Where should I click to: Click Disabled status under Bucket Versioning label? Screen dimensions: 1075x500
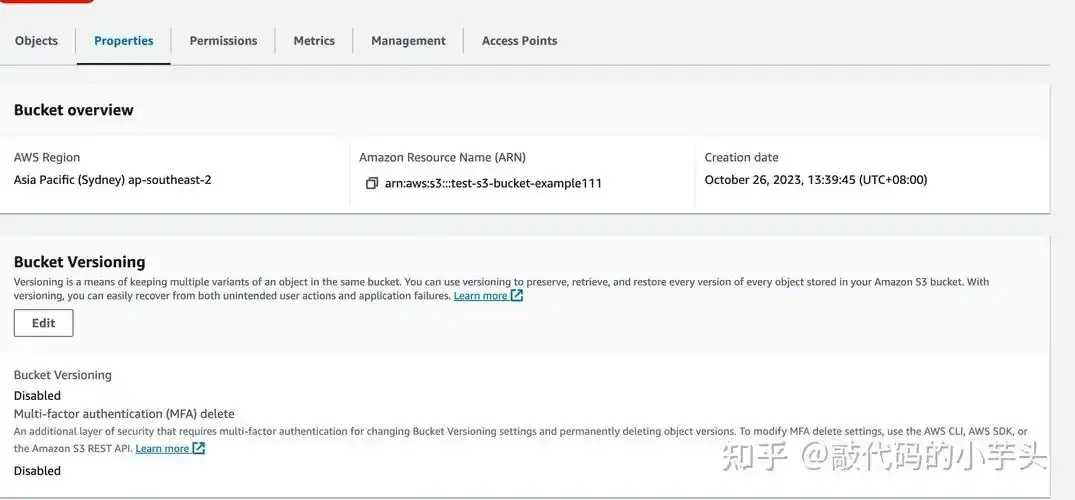point(37,395)
